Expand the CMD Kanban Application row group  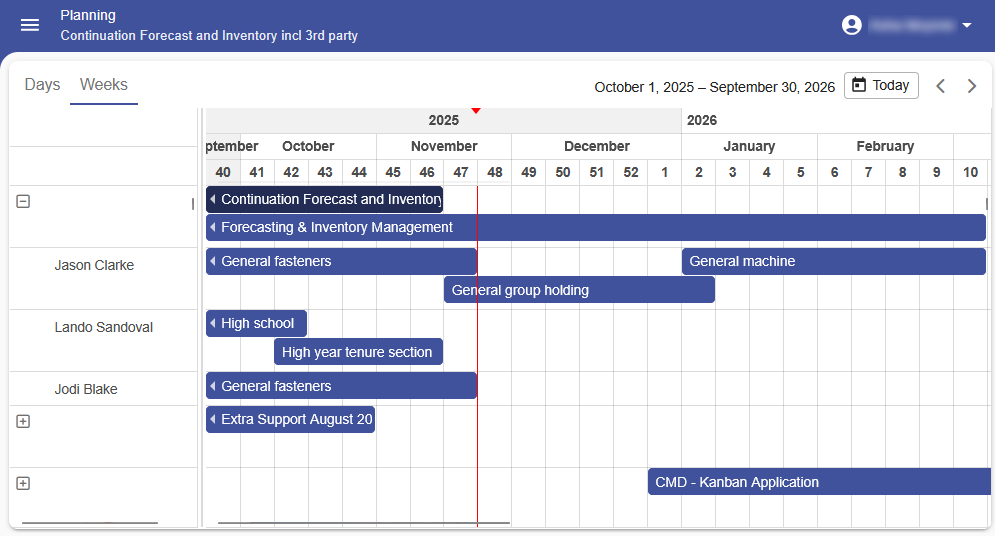click(x=23, y=483)
